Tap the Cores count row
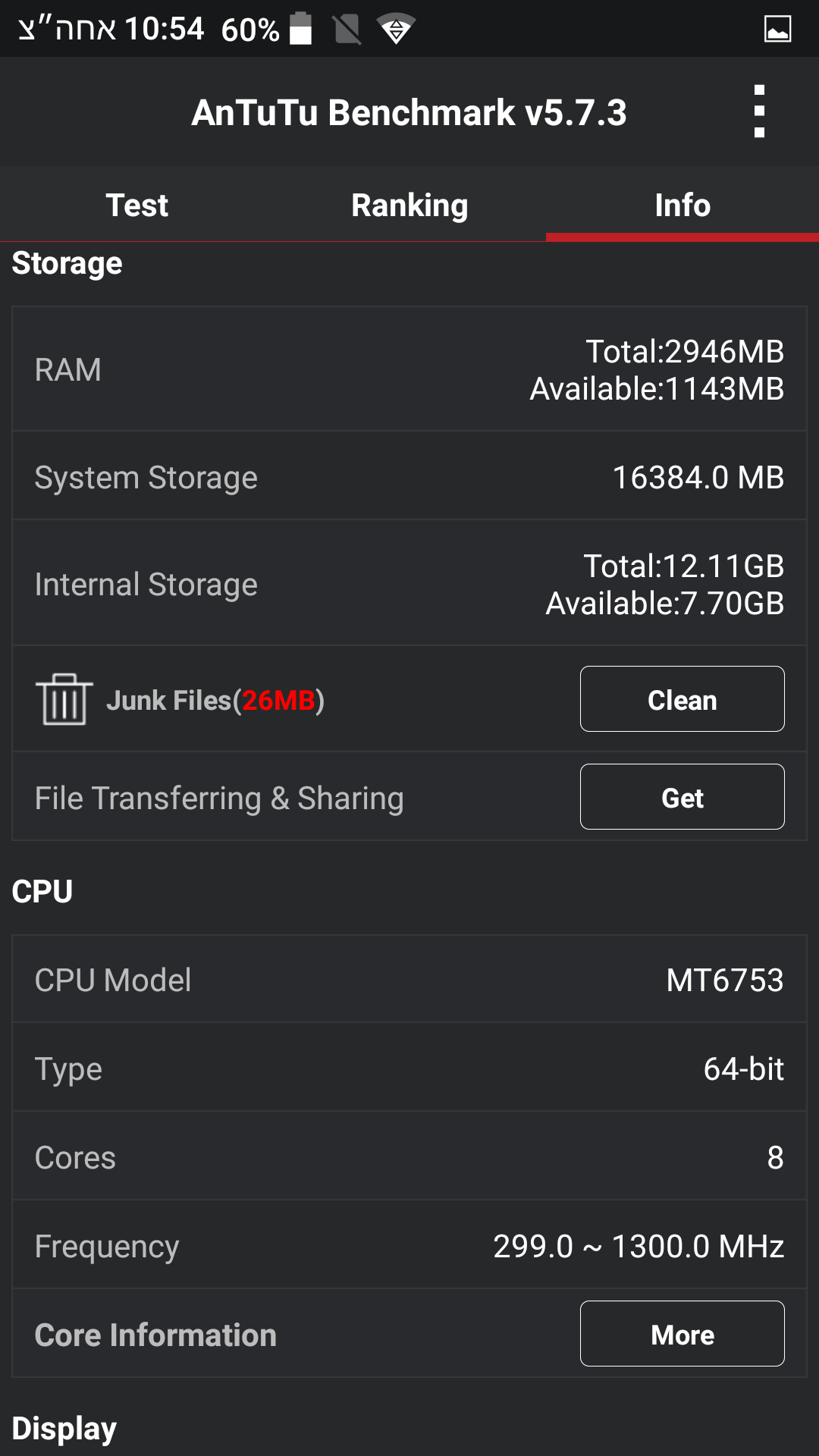 pos(409,1157)
